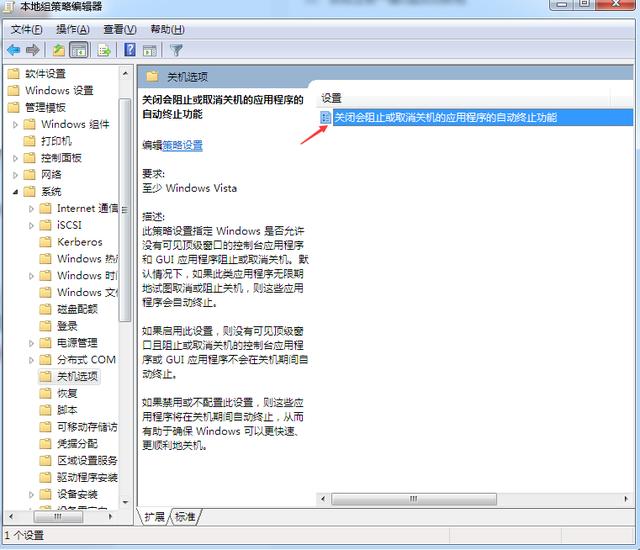This screenshot has height=550, width=640.
Task: Switch to the 标准 tab
Action: click(x=185, y=517)
